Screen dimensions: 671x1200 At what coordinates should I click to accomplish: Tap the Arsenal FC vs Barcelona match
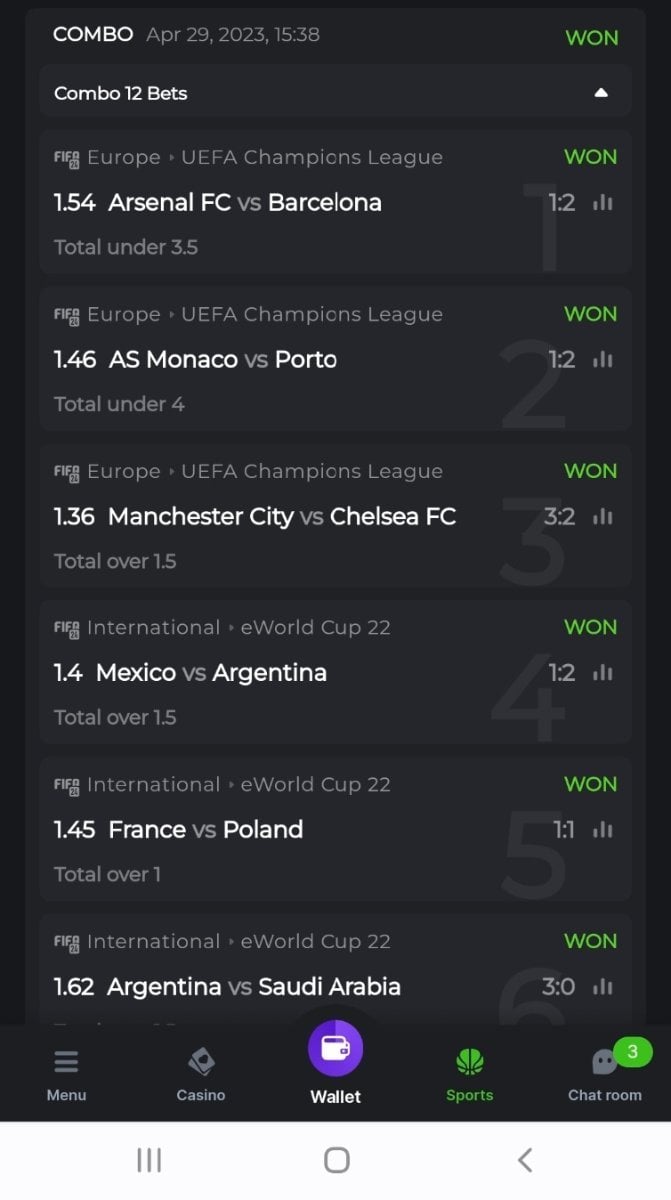coord(245,203)
